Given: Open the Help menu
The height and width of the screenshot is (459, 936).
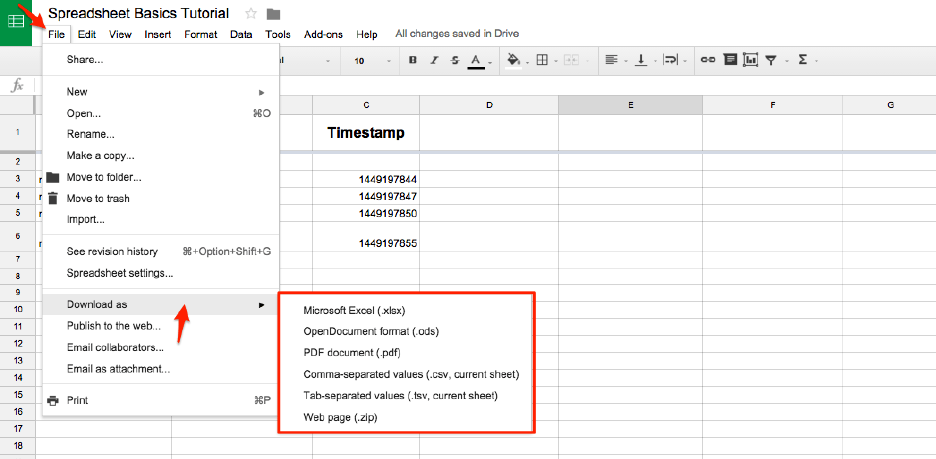Looking at the screenshot, I should (367, 35).
